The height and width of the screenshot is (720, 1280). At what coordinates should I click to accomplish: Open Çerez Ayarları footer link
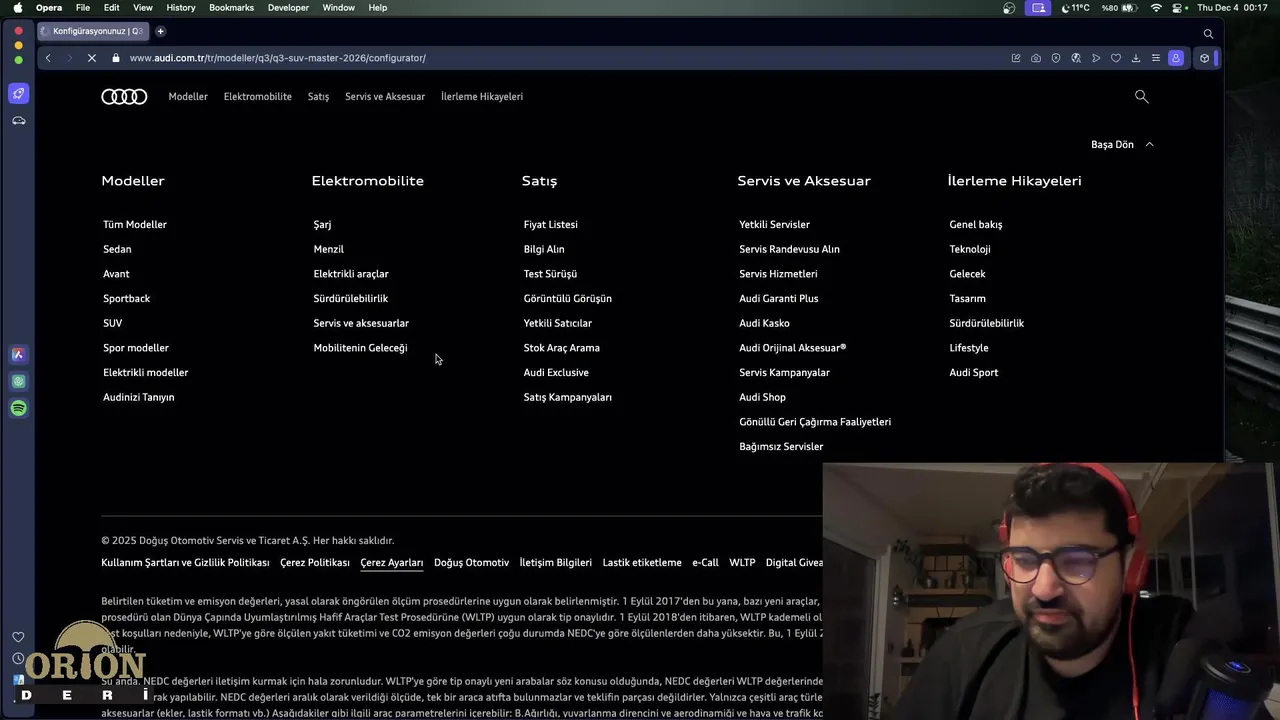392,563
